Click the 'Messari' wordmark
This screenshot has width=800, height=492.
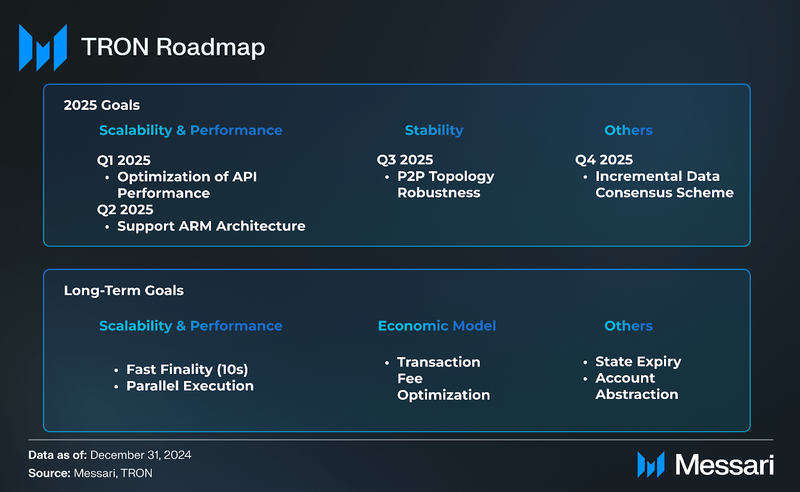pos(724,465)
